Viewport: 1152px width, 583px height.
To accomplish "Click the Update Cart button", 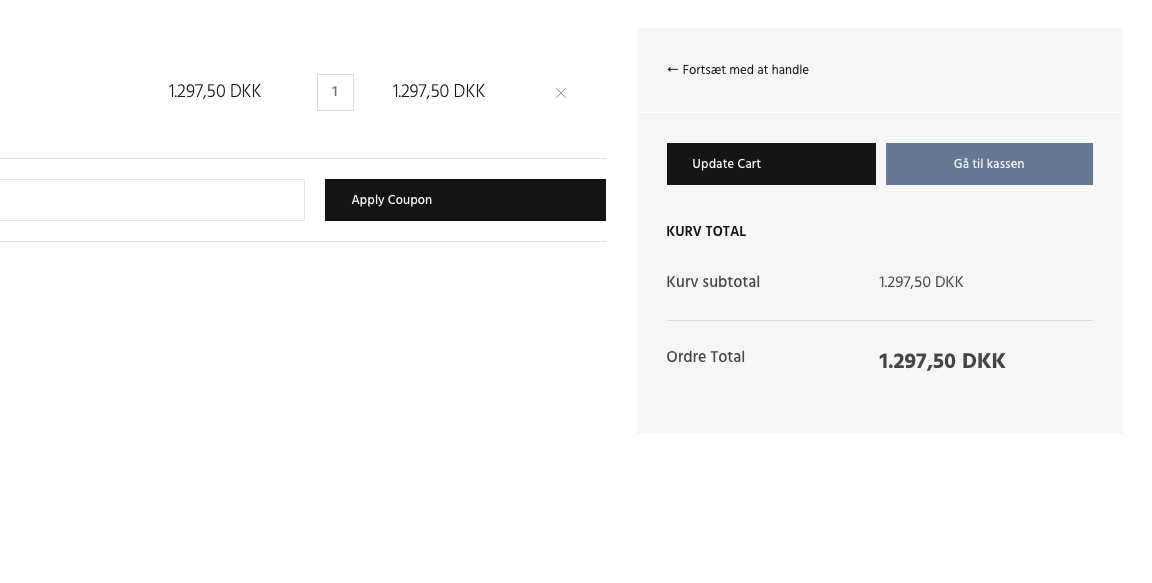I will tap(771, 164).
